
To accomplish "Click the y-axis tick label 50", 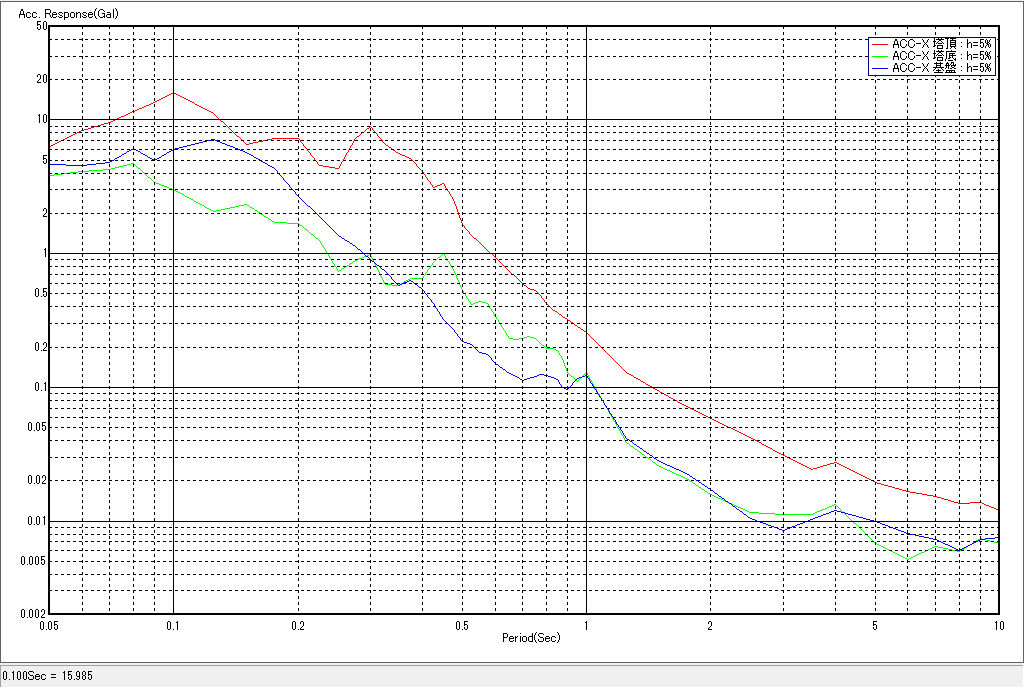I will (x=41, y=26).
